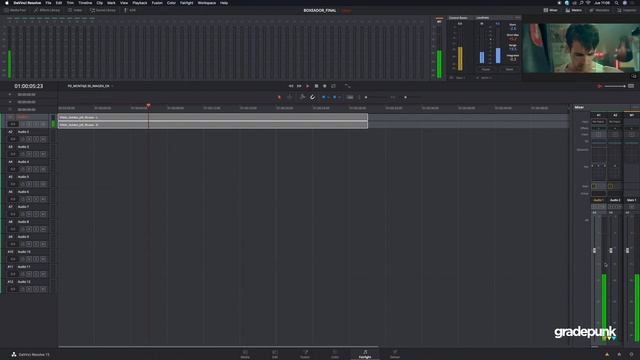Click the blue flag icon
The image size is (640, 360).
(324, 97)
